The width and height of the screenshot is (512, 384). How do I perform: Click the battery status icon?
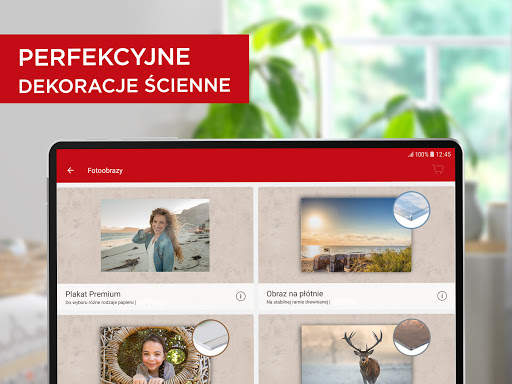432,154
